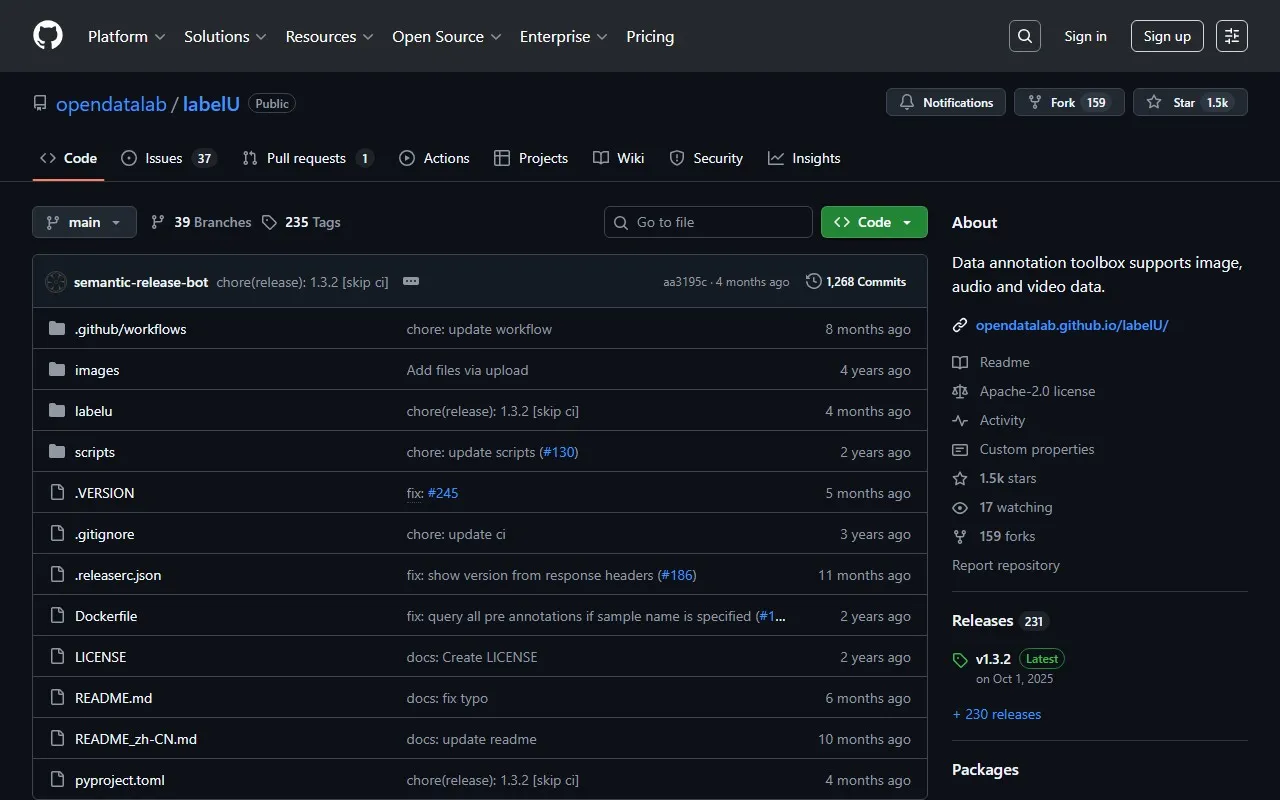Open the 1,268 Commits history

point(856,282)
